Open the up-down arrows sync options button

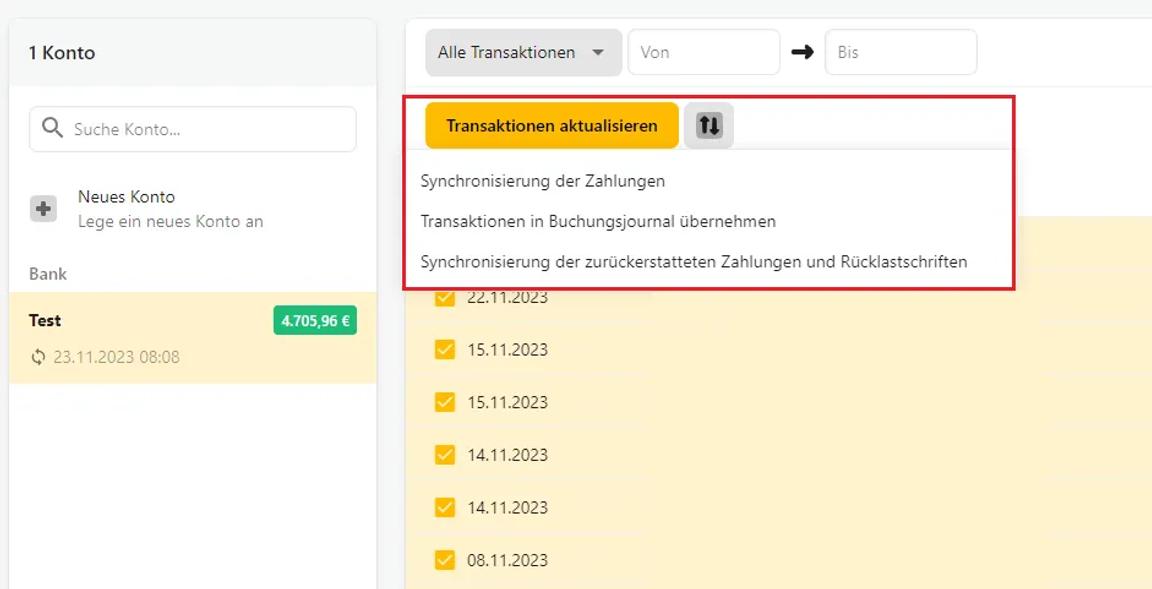tap(709, 126)
